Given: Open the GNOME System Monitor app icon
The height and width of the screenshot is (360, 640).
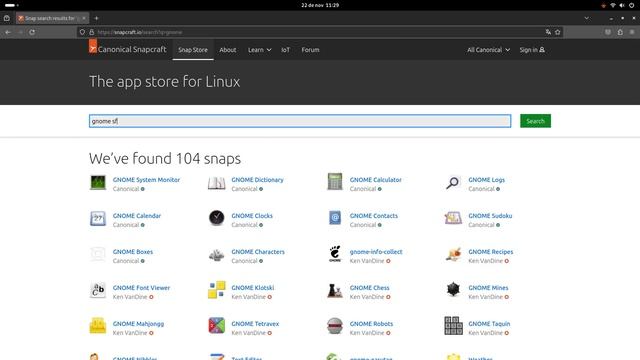Looking at the screenshot, I should pos(98,182).
